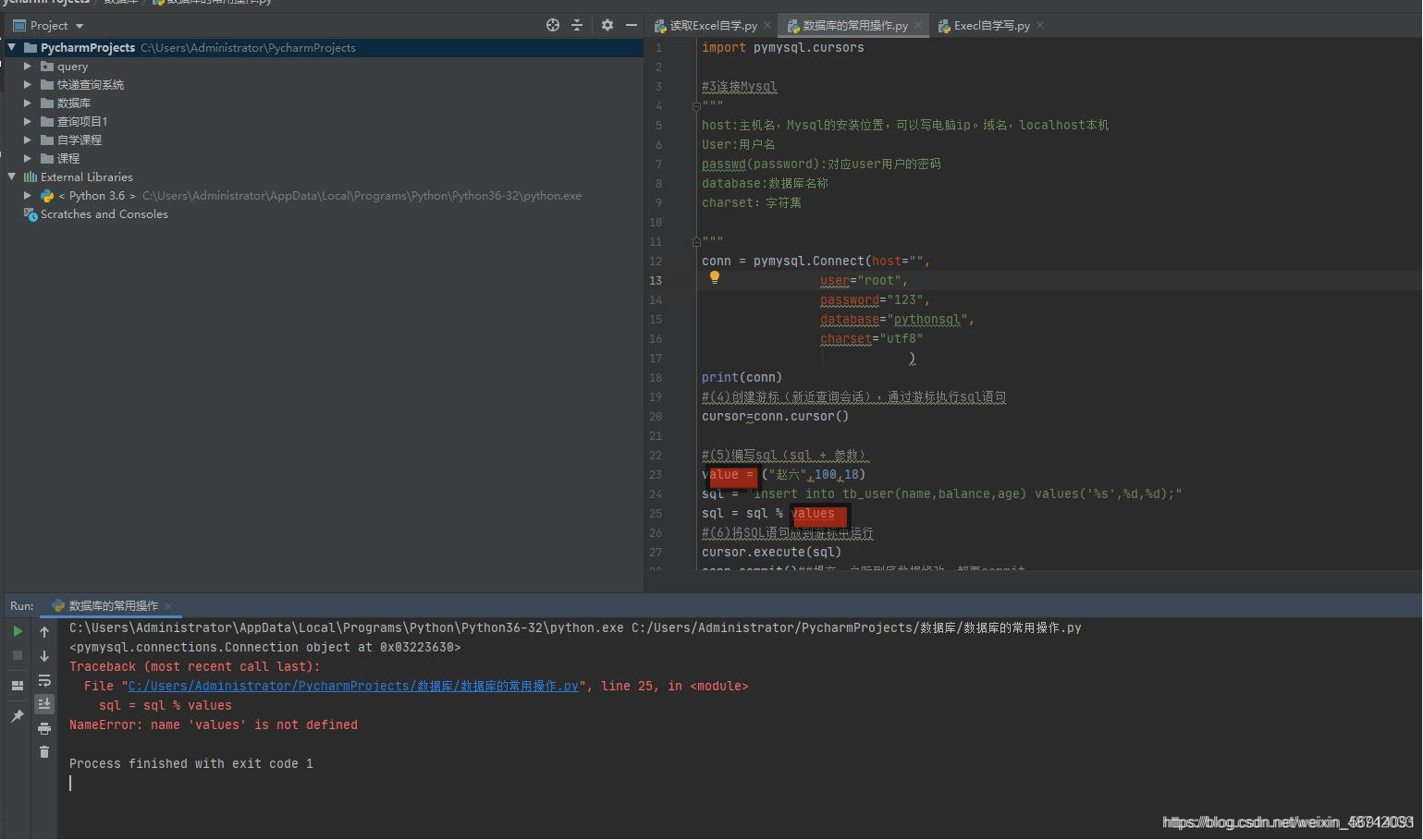
Task: Hide the Project tool window
Action: pyautogui.click(x=632, y=25)
